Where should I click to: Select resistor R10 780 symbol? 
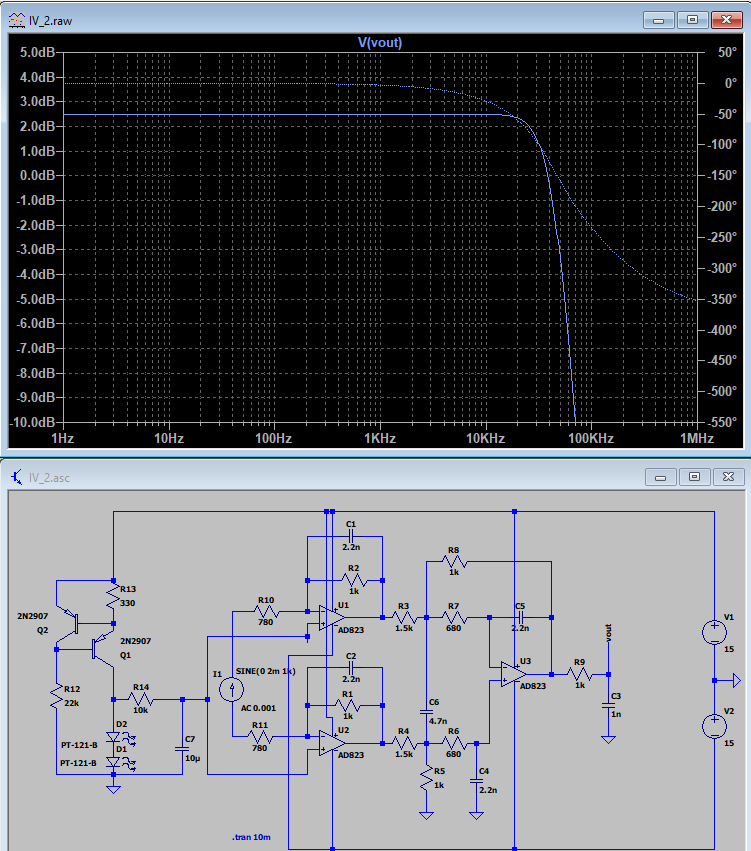266,612
